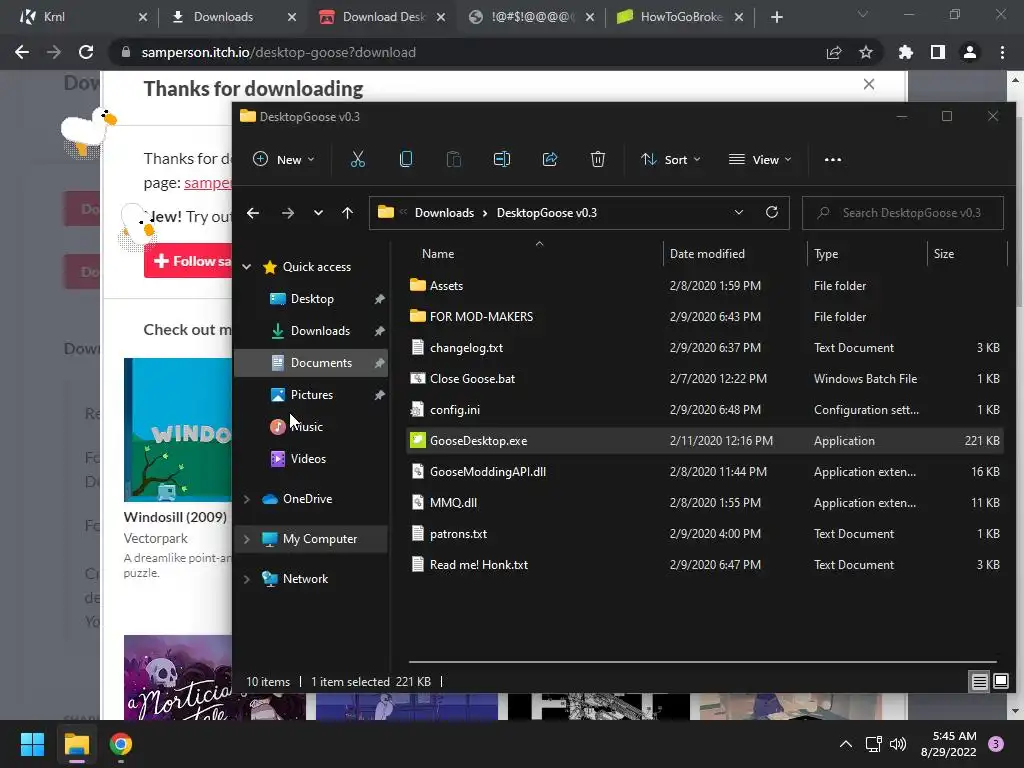Select GooseModdingAPI.dll file
This screenshot has width=1024, height=768.
[x=705, y=472]
